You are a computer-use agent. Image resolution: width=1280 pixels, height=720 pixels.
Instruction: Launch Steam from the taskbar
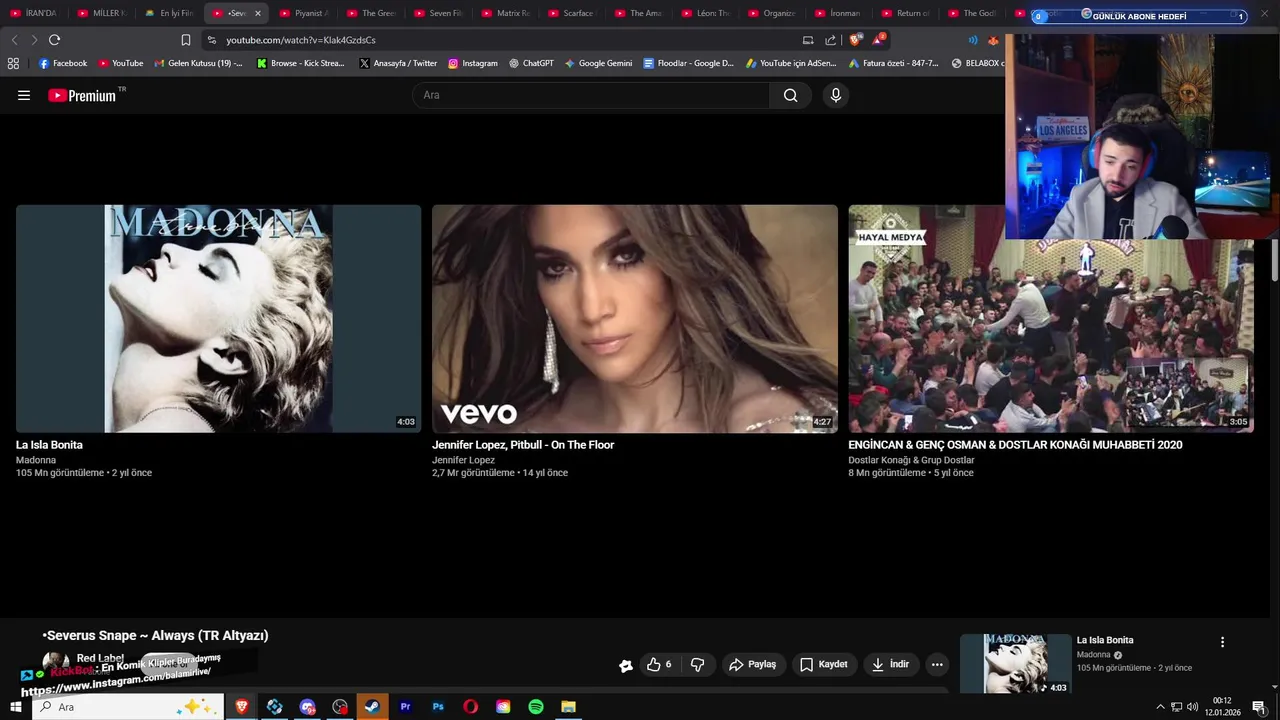372,707
